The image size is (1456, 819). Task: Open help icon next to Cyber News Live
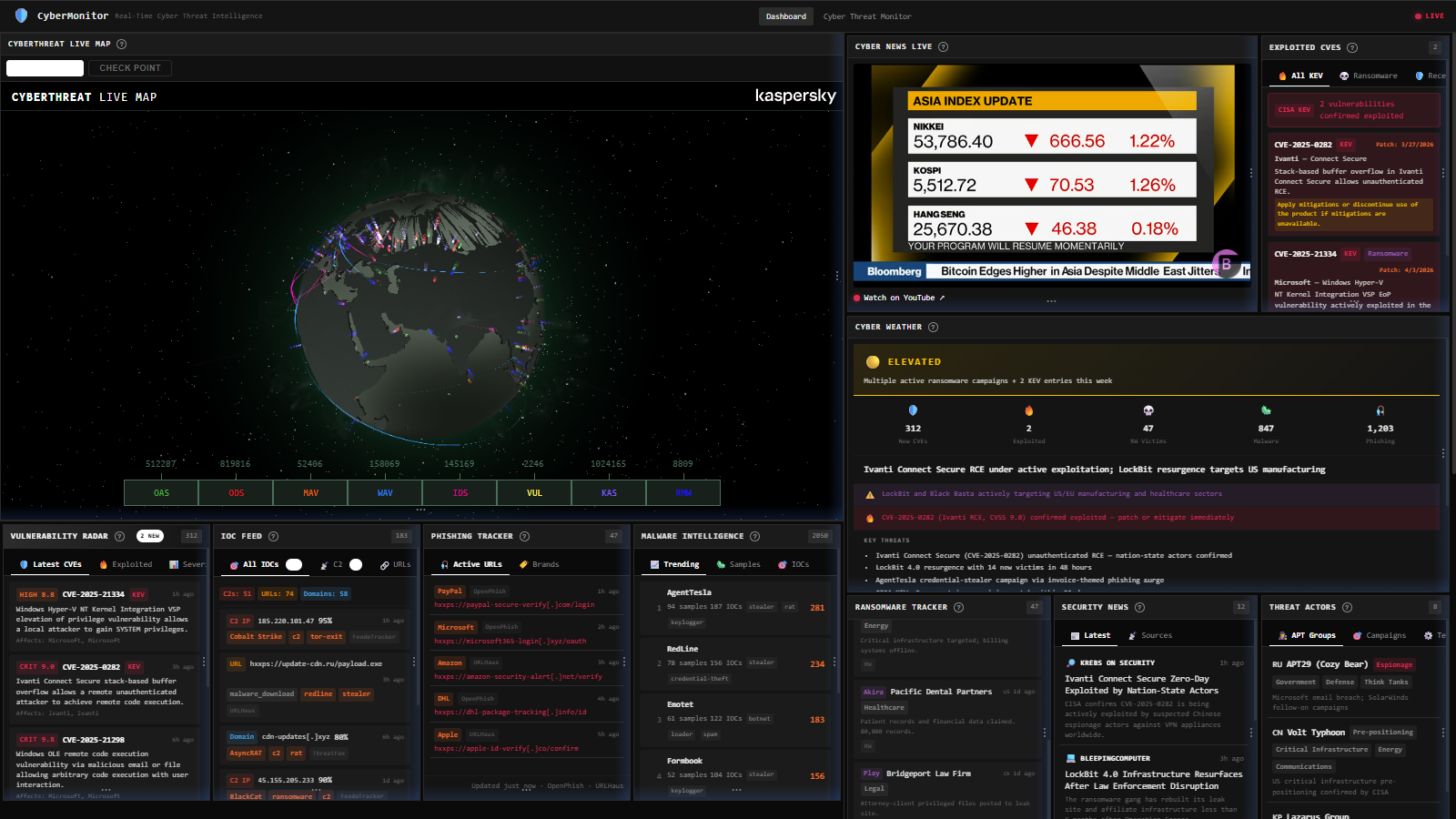tap(943, 46)
